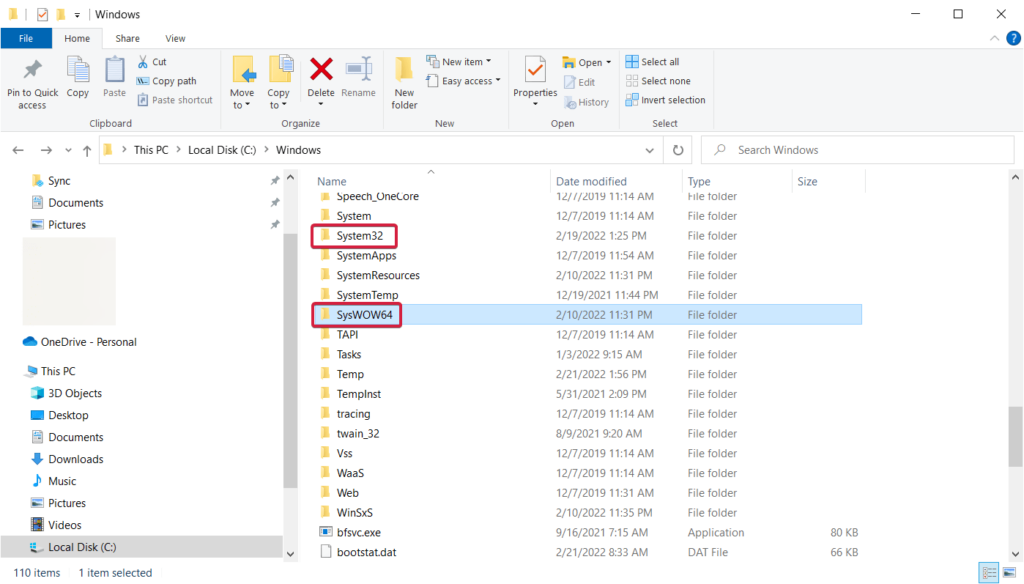Create a New folder
Viewport: 1024px width, 584px height.
[x=404, y=83]
